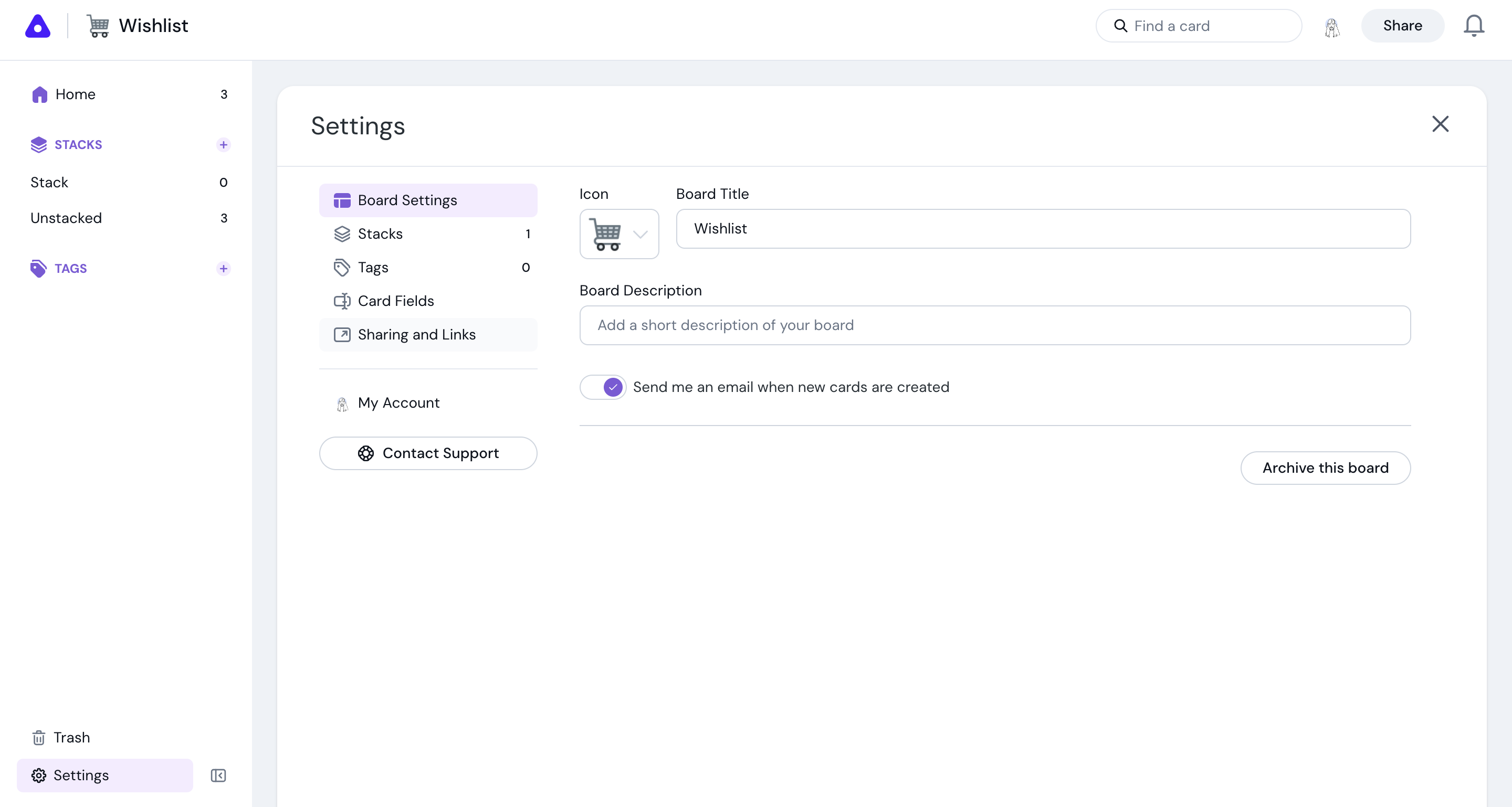Toggle email notification for new cards

[x=603, y=387]
